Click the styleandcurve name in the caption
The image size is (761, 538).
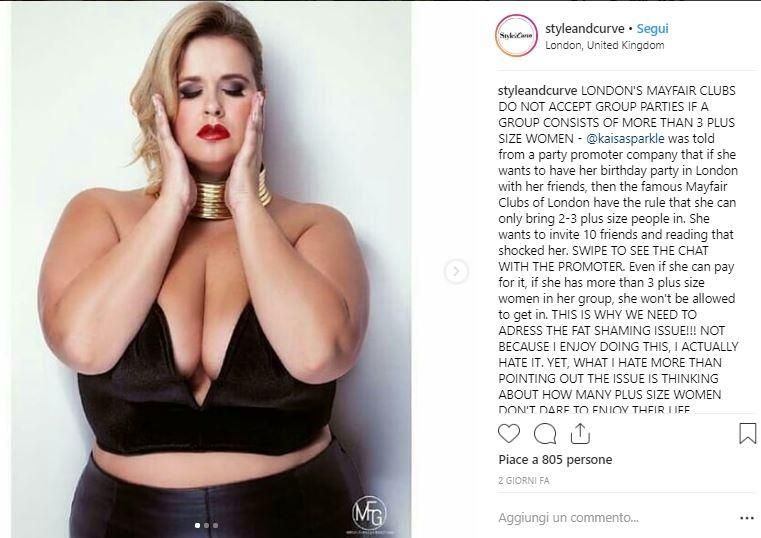[x=538, y=91]
